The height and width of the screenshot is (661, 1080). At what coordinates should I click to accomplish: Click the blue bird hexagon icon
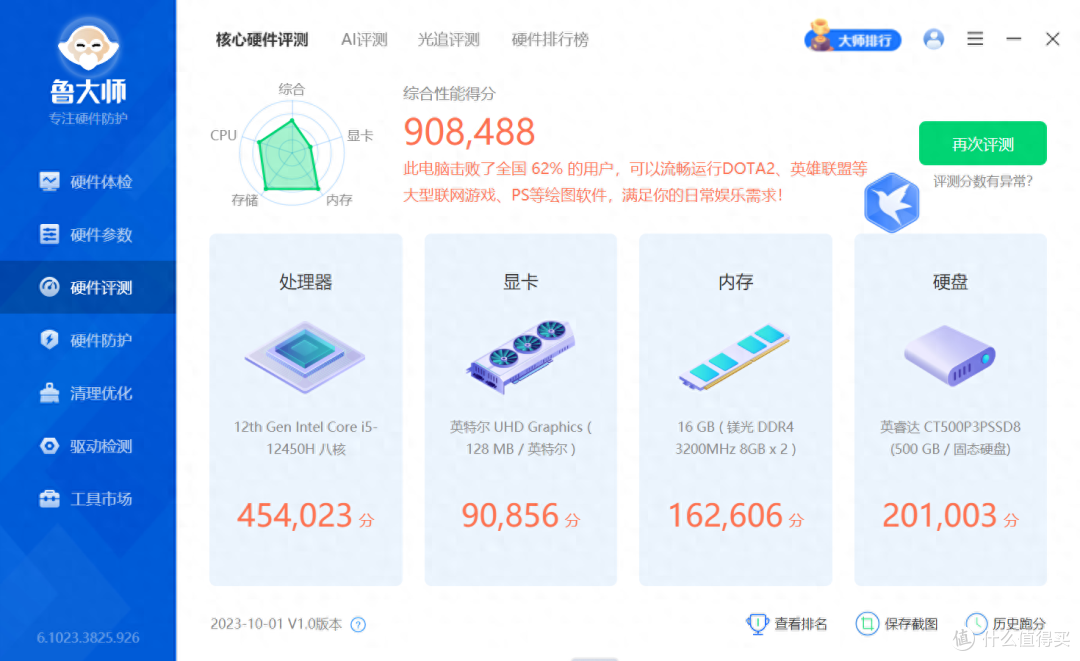coord(892,202)
